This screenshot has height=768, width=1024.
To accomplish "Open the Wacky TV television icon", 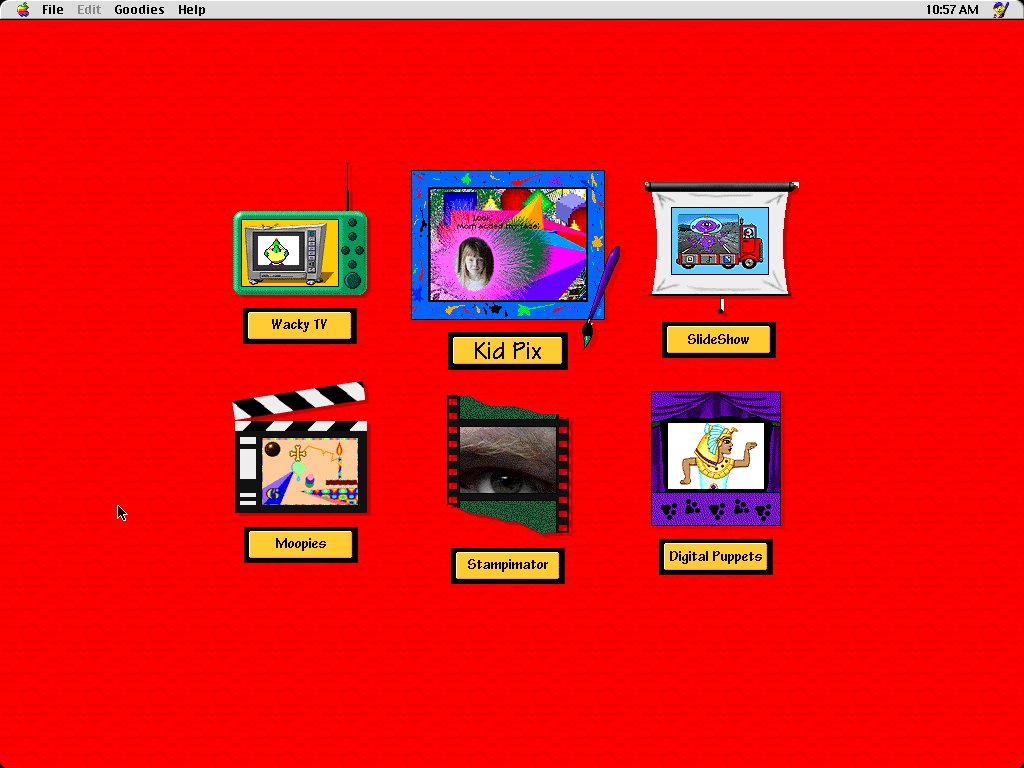I will pyautogui.click(x=300, y=252).
